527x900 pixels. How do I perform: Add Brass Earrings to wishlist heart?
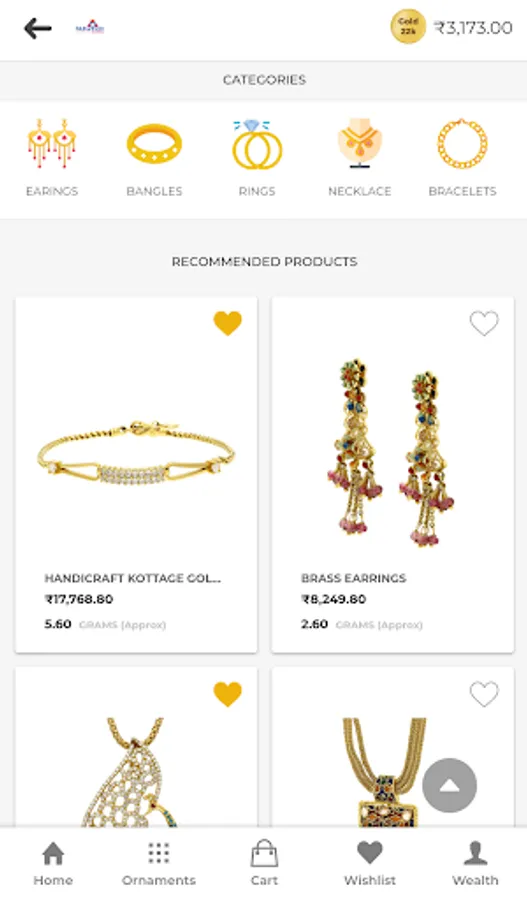point(485,323)
